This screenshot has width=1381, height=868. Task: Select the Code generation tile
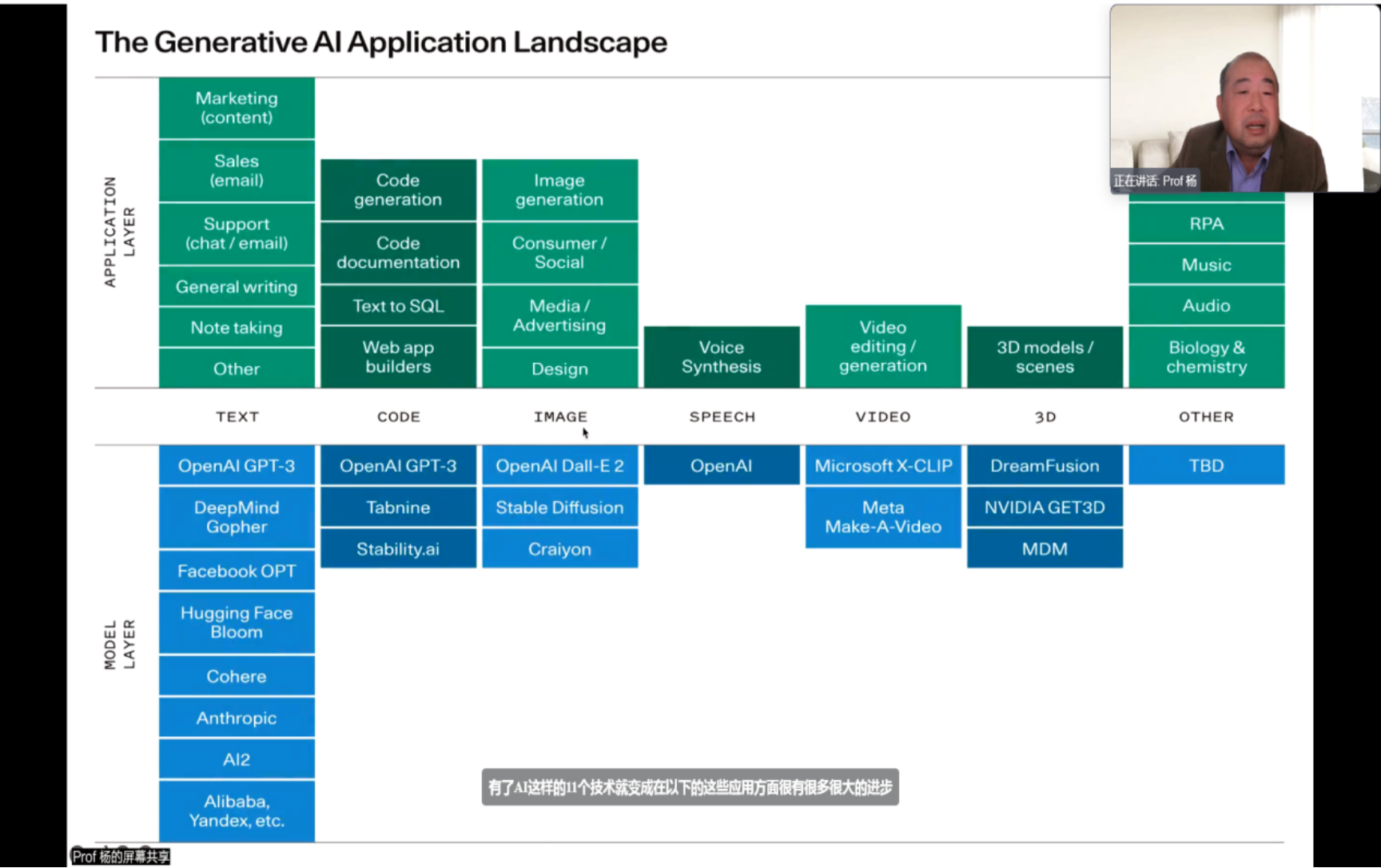click(398, 190)
